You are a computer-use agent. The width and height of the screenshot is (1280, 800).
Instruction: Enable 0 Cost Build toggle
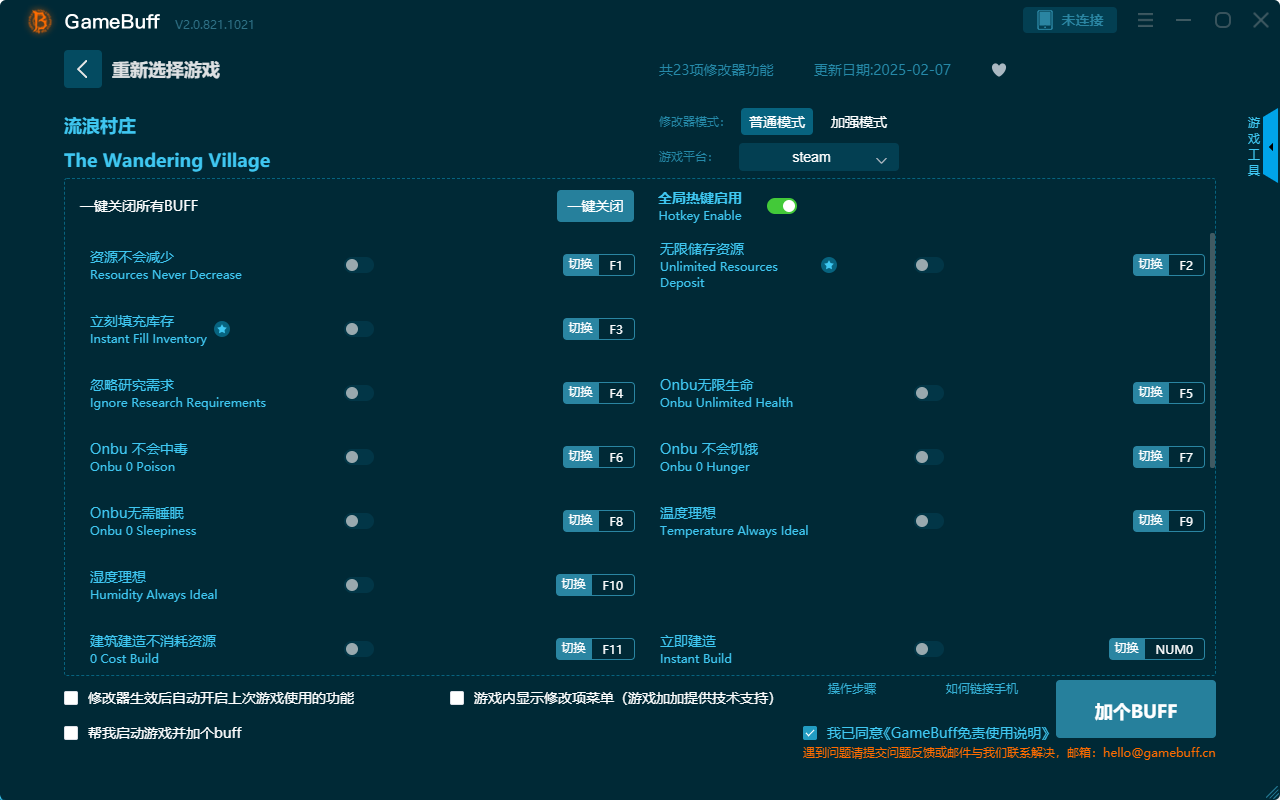pyautogui.click(x=359, y=649)
